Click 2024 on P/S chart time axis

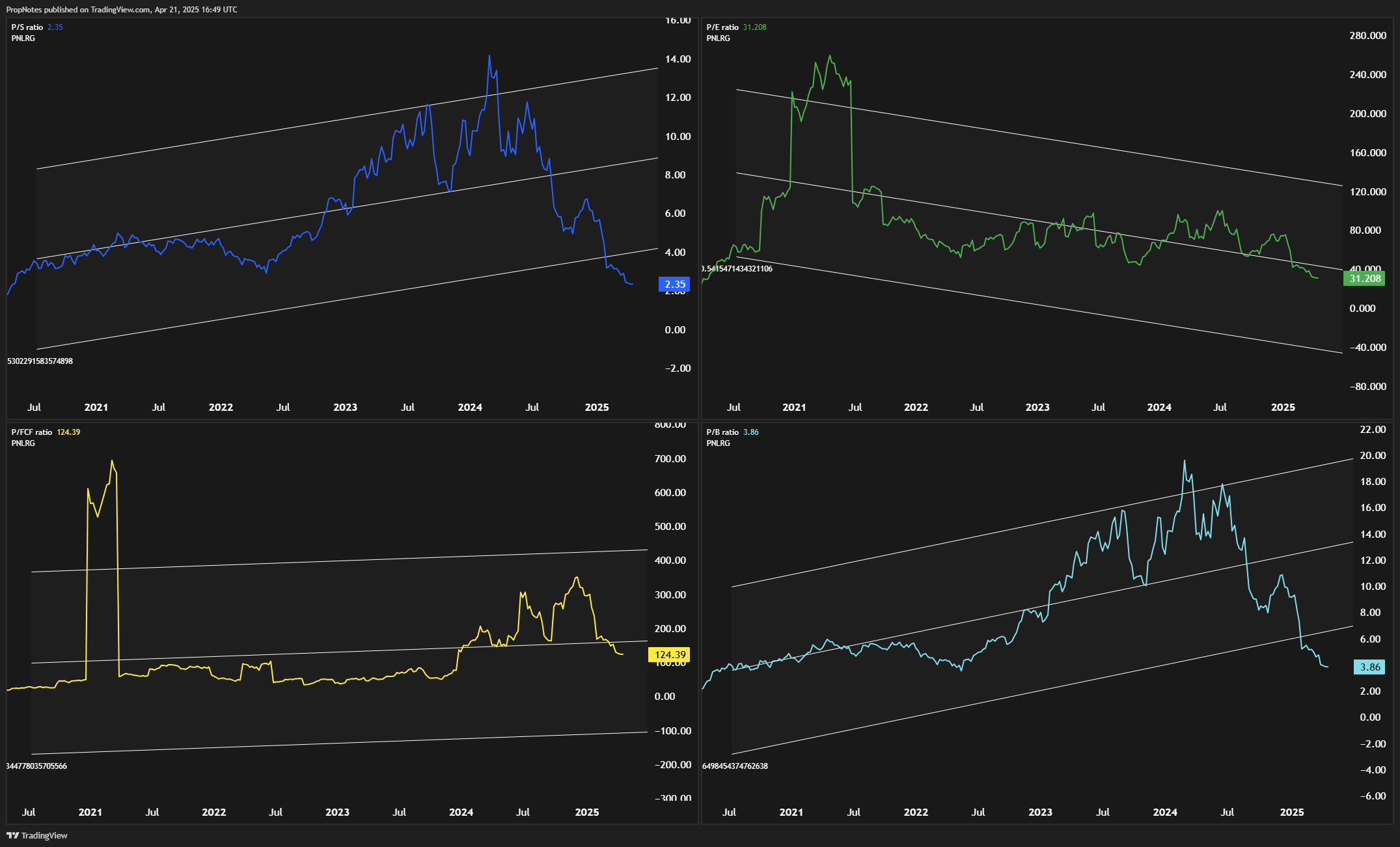470,408
